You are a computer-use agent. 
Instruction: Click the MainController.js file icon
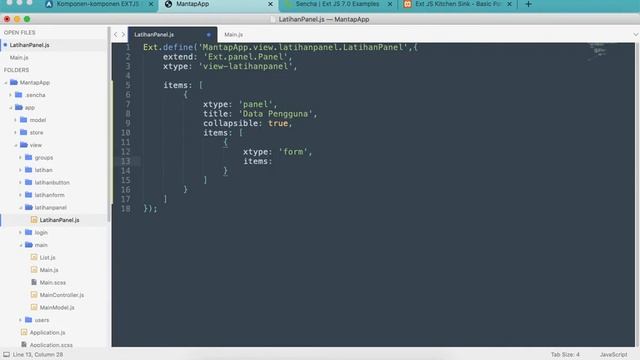pos(34,295)
